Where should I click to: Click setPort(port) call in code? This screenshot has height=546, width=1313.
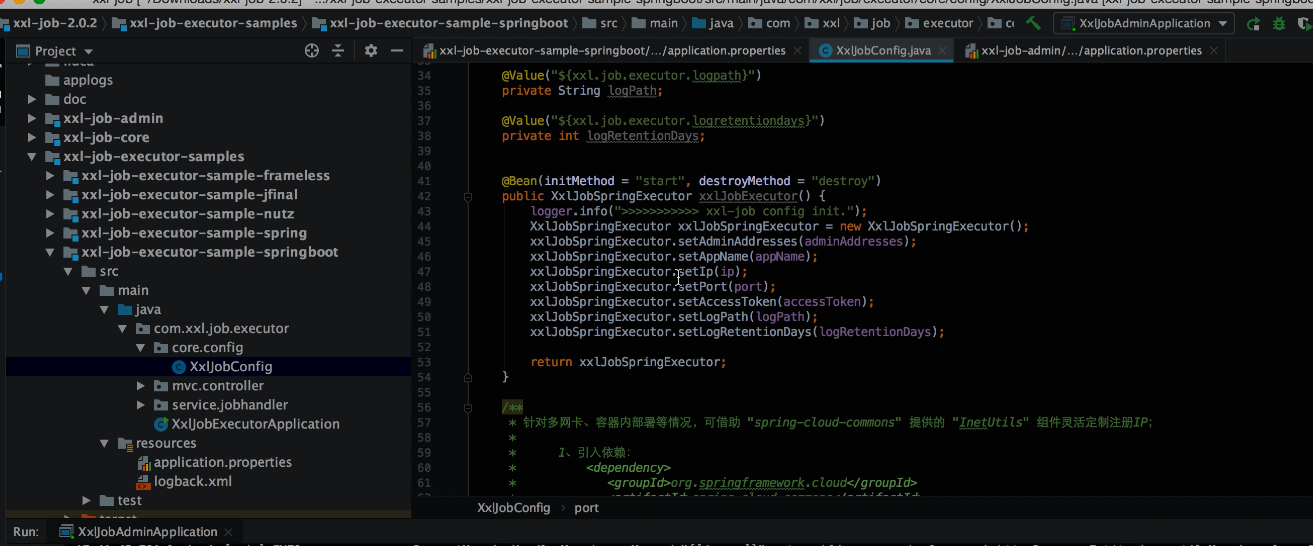click(726, 287)
